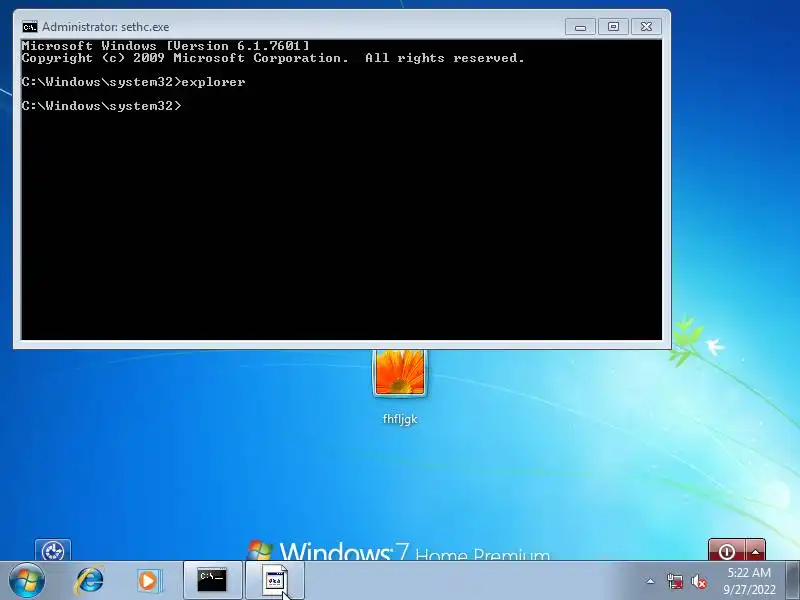Click the Microsoft Windows version line

pyautogui.click(x=165, y=45)
